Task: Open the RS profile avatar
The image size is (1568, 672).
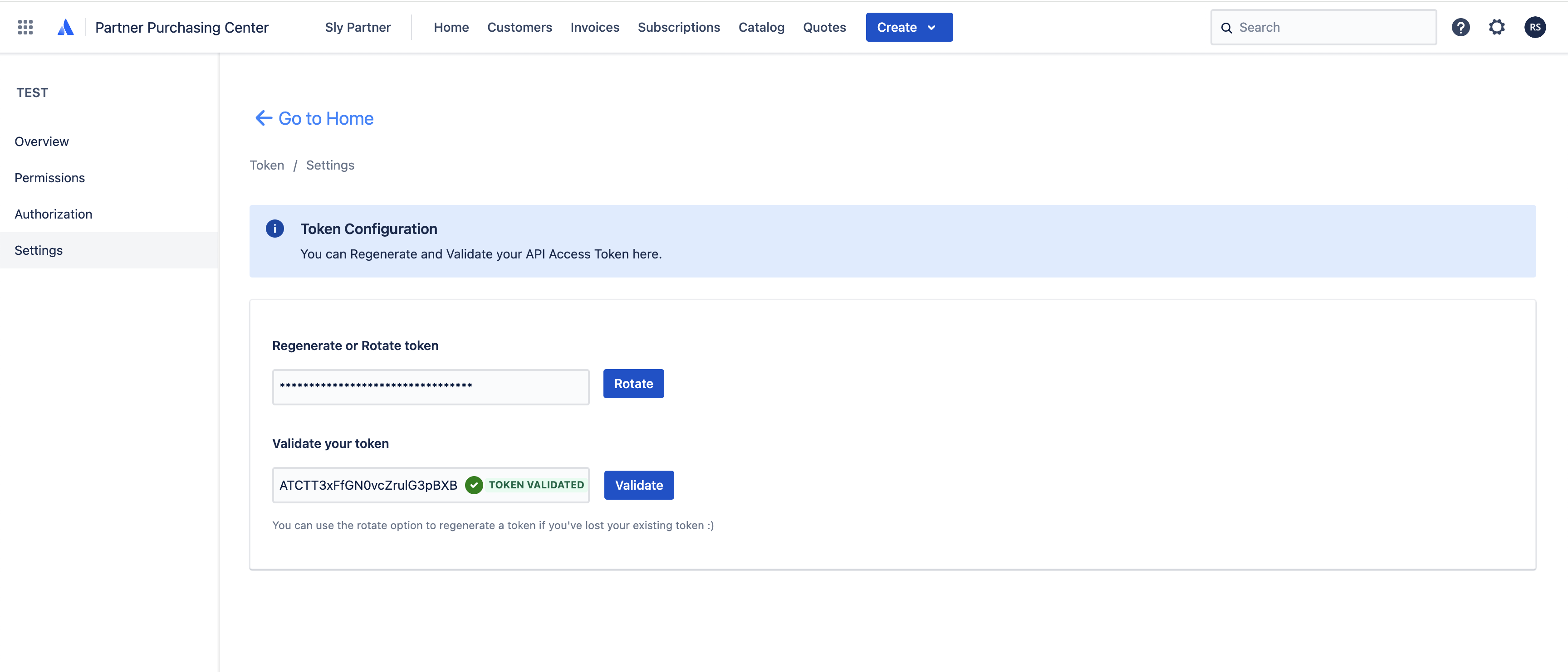Action: [1534, 27]
